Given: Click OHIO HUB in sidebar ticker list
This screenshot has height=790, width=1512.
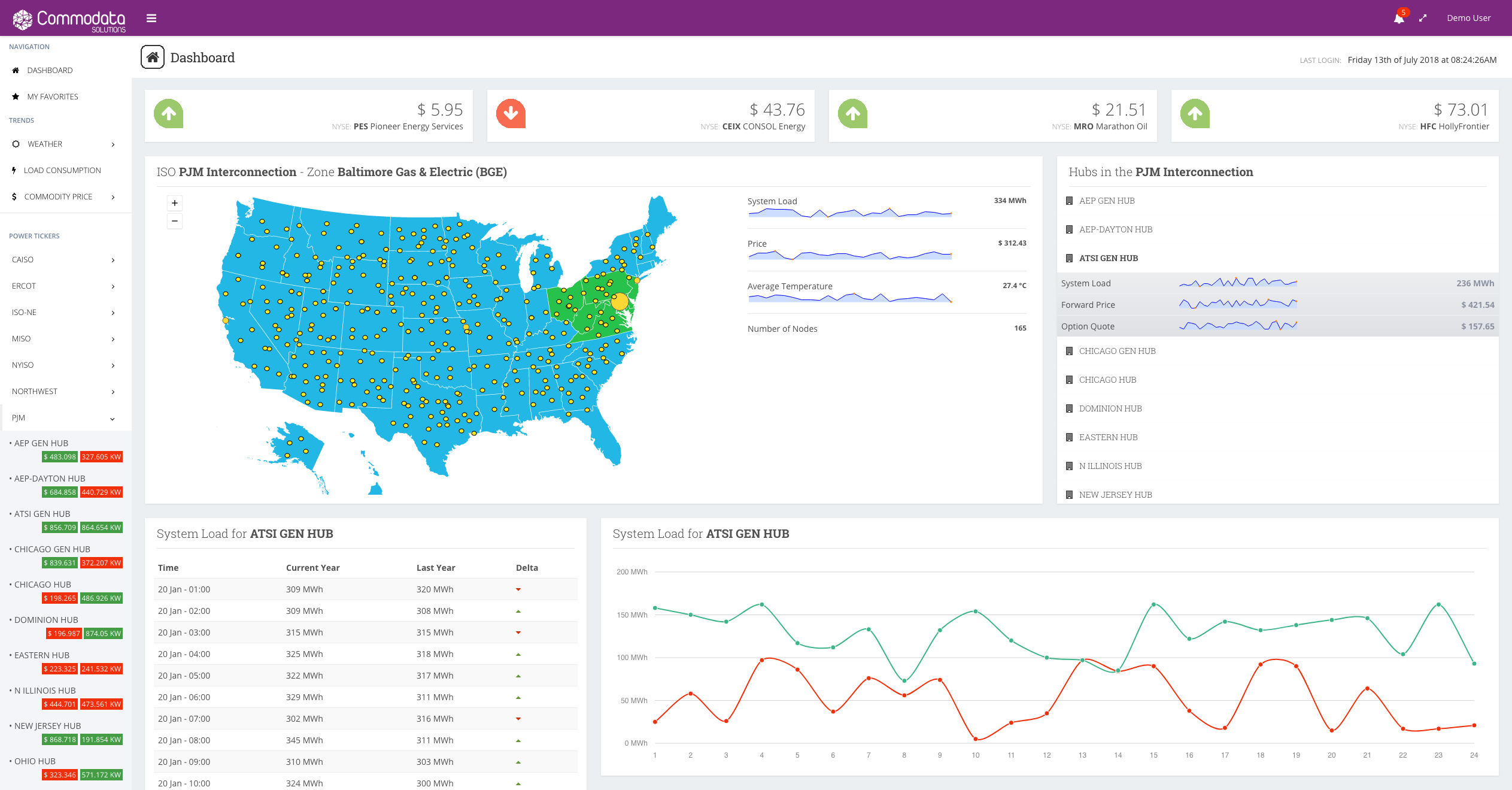Looking at the screenshot, I should (35, 761).
